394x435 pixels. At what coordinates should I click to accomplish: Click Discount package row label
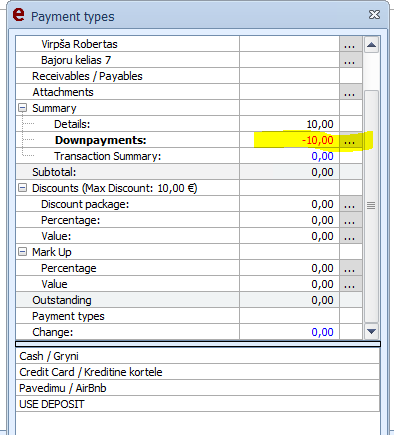[85, 204]
